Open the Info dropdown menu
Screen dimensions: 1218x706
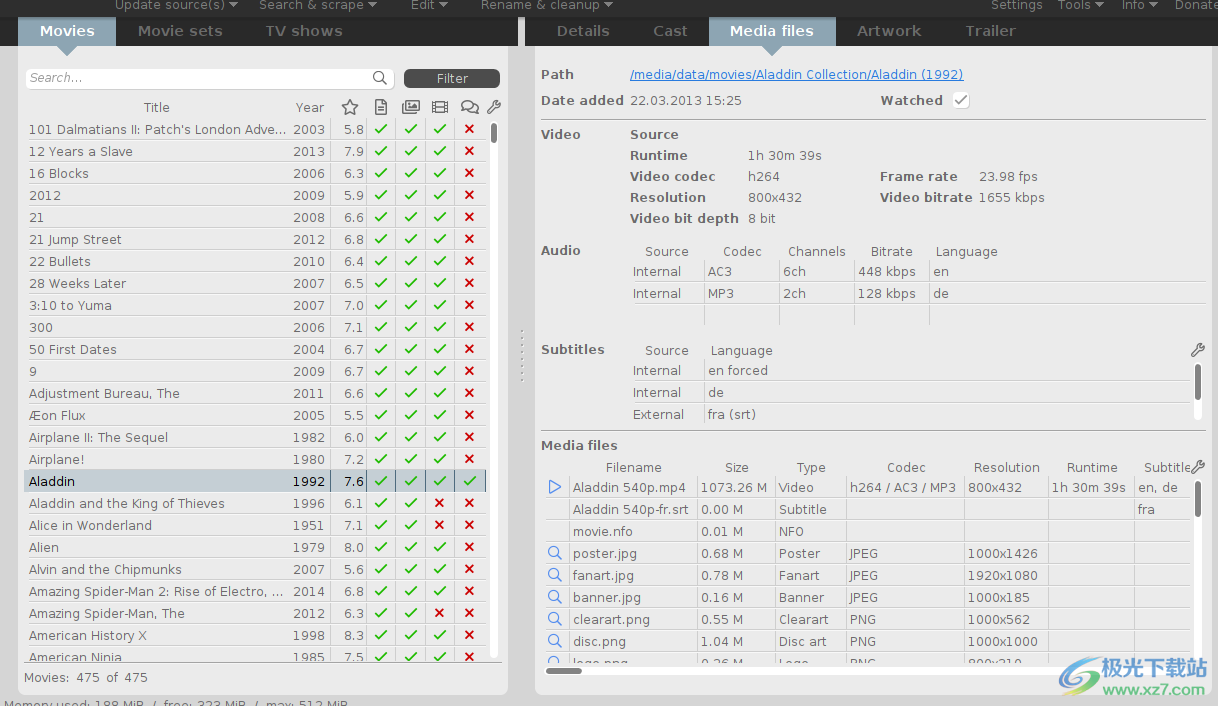tap(1139, 5)
